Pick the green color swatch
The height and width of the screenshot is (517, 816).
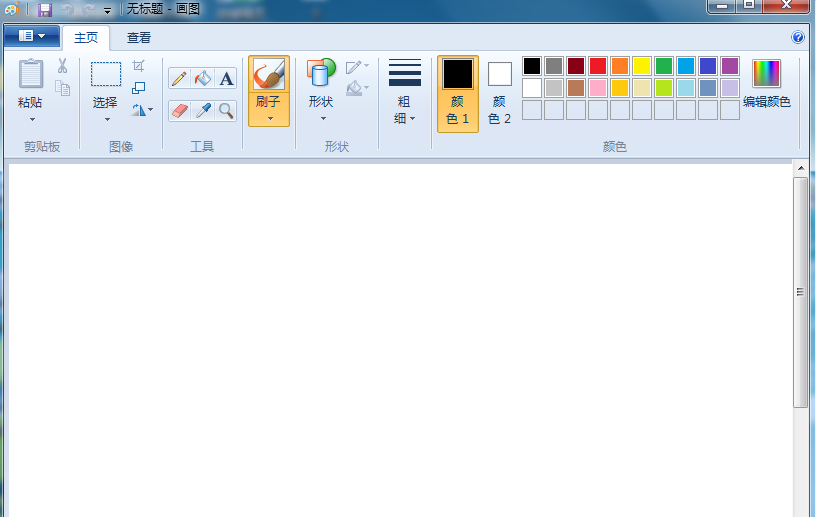click(664, 66)
